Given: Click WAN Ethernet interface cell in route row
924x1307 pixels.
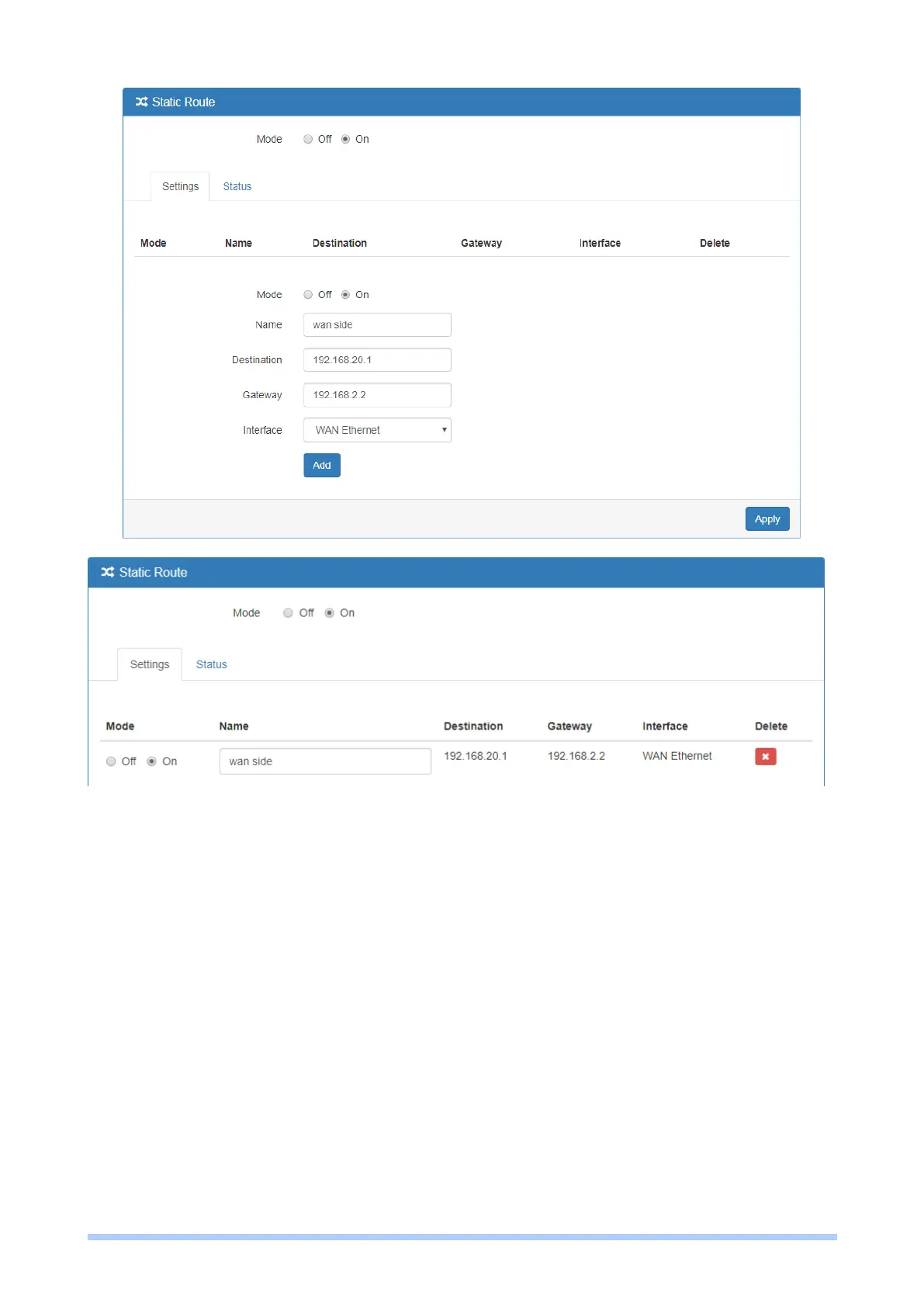Looking at the screenshot, I should [x=677, y=756].
